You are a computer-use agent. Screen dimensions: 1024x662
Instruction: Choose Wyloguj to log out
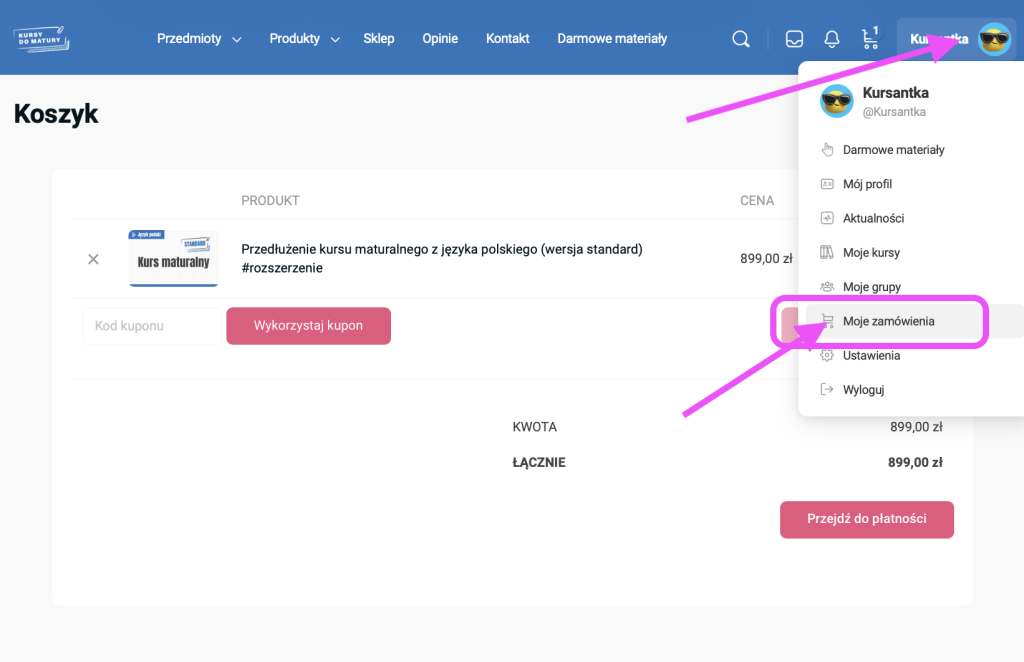tap(863, 390)
